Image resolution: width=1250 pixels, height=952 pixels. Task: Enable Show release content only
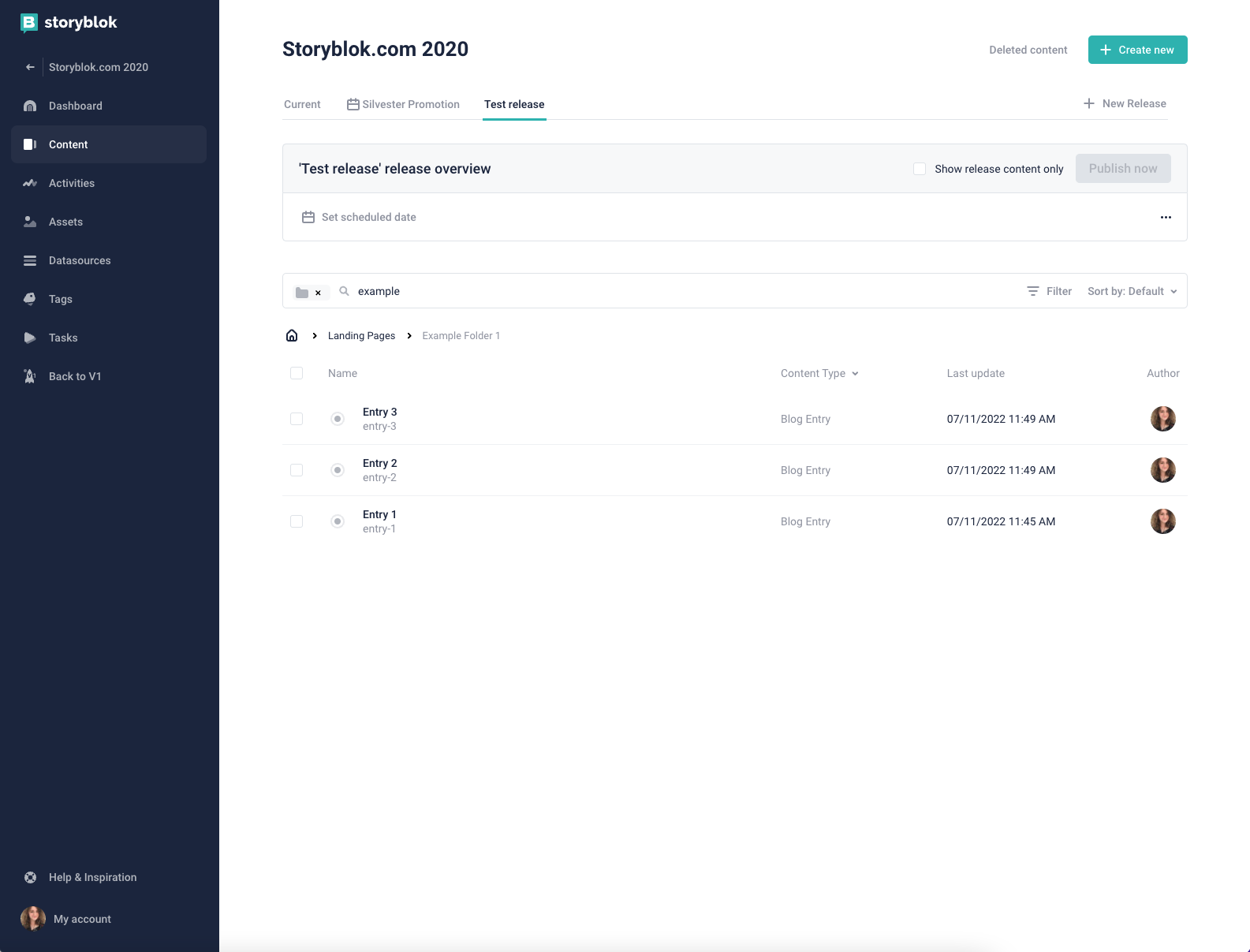tap(920, 169)
